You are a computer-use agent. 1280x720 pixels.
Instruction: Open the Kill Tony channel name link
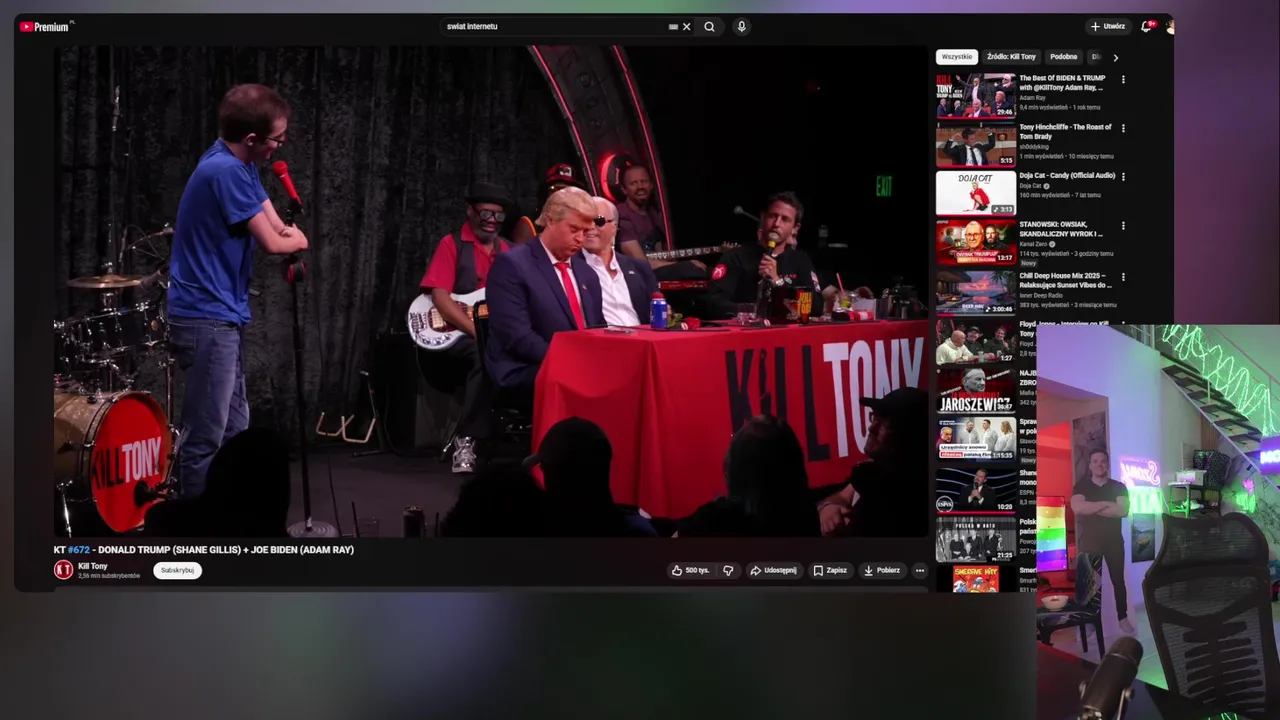pyautogui.click(x=92, y=566)
